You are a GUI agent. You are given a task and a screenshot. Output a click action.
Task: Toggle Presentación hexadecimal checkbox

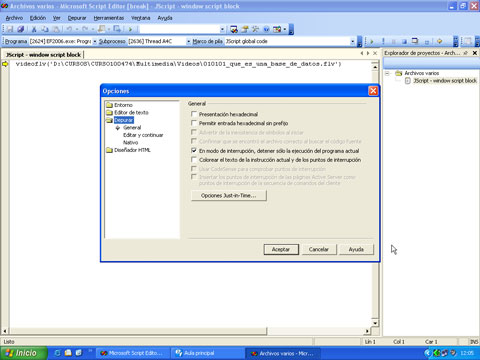[194, 114]
